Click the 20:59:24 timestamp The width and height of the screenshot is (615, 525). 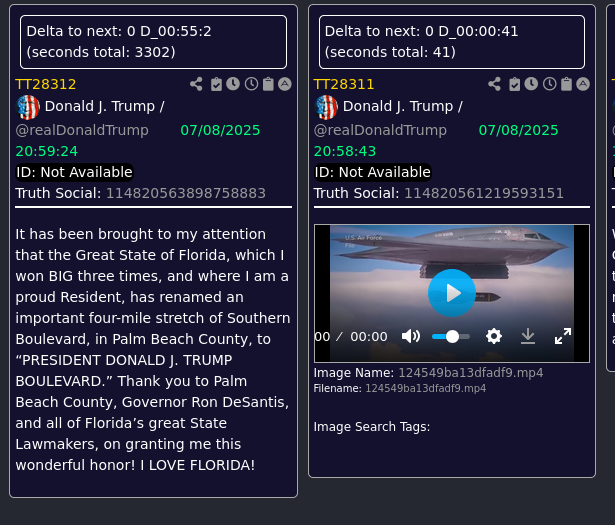[47, 151]
